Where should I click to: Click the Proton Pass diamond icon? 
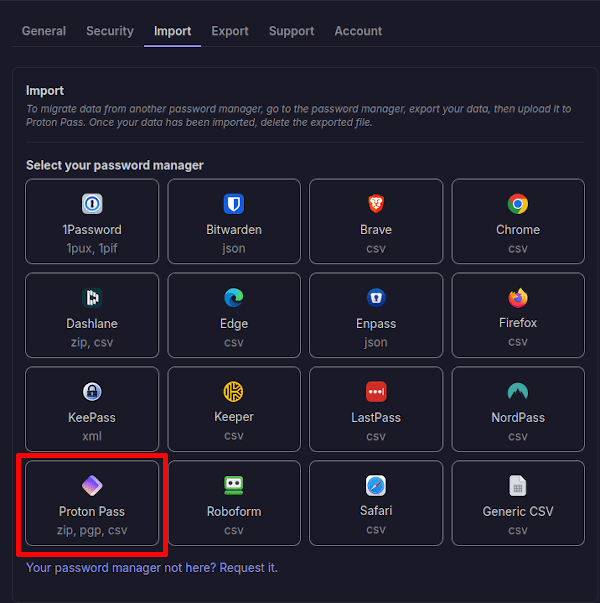[92, 485]
